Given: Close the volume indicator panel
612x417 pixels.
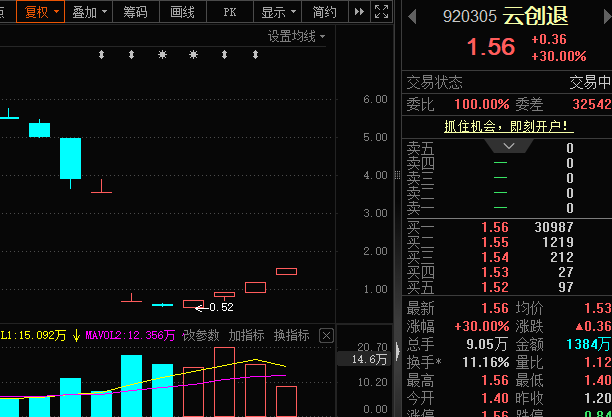Looking at the screenshot, I should point(326,335).
